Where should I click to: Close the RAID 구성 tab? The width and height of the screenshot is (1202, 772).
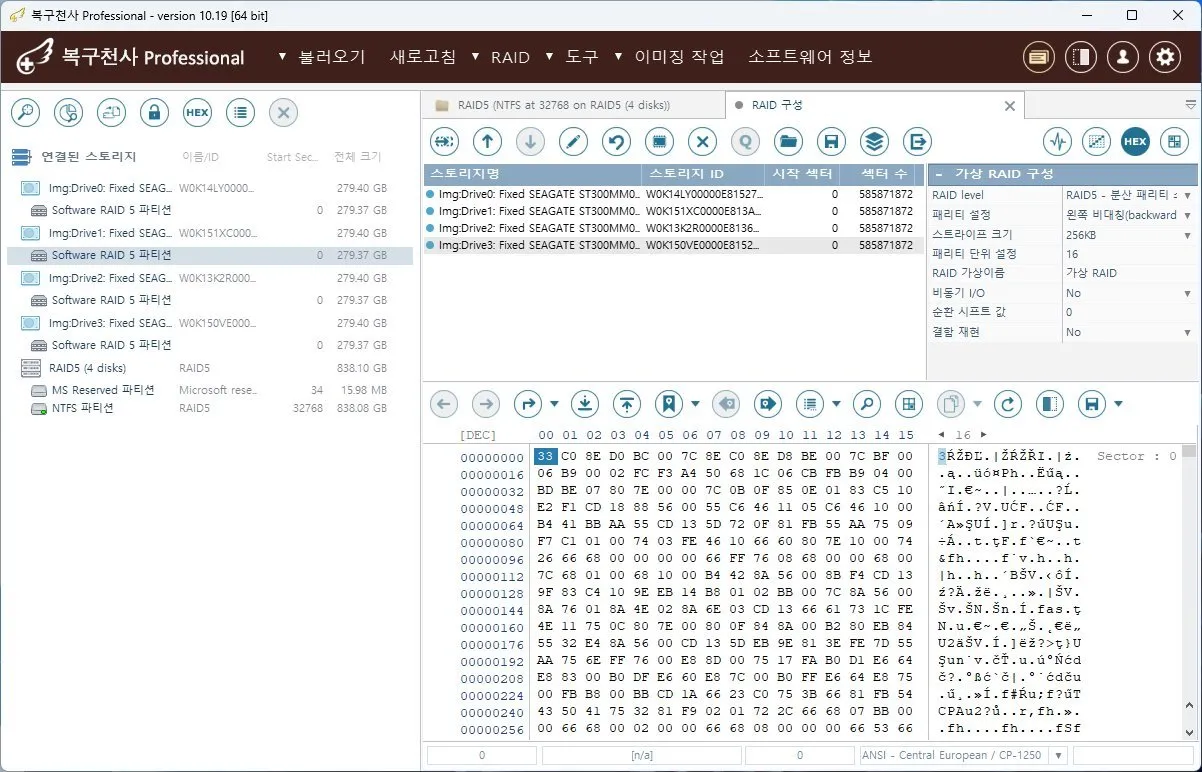point(1009,105)
